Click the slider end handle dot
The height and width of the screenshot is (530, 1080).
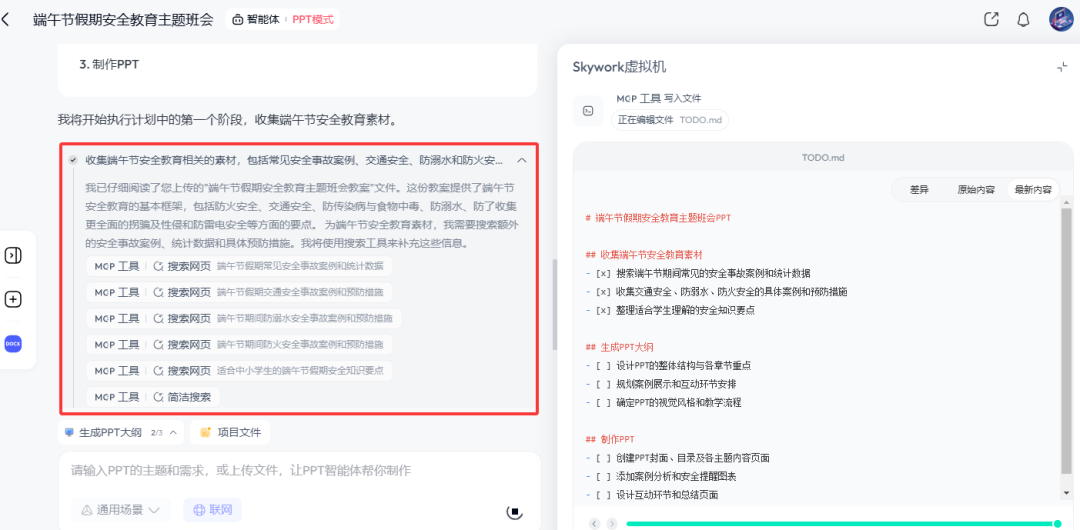(x=1058, y=524)
